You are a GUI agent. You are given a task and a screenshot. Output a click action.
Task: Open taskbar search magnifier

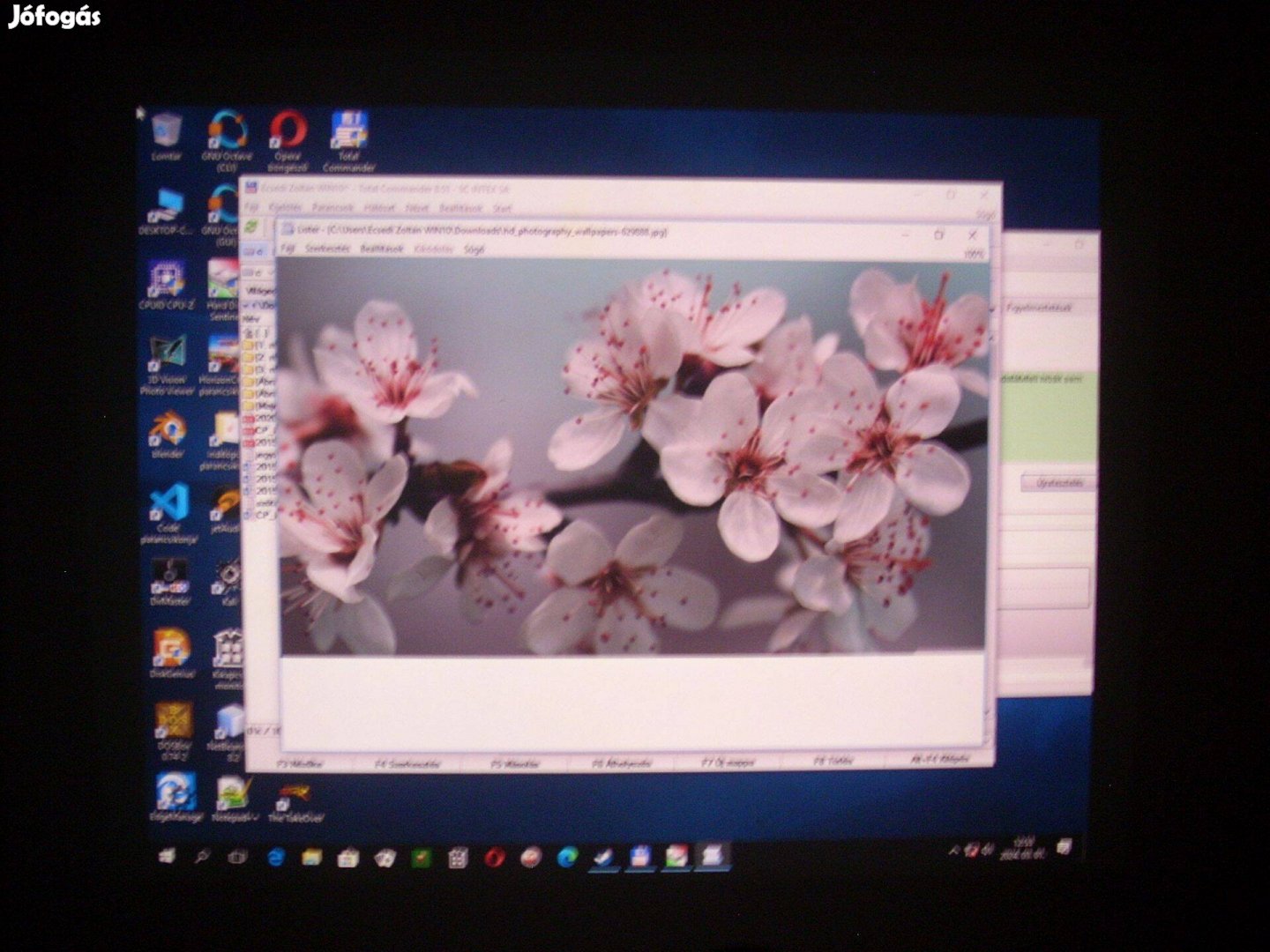(202, 856)
